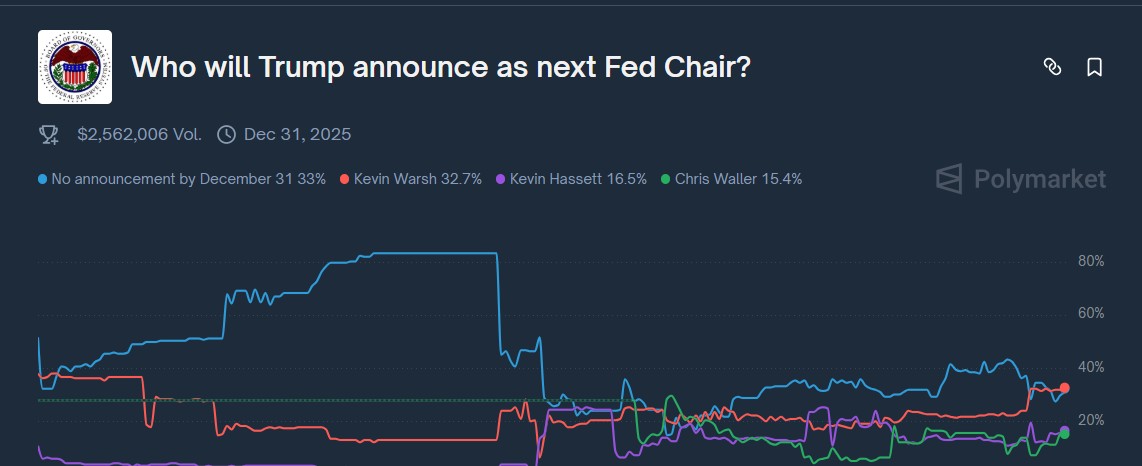Click the Polymarket logo watermark

coord(1021,179)
